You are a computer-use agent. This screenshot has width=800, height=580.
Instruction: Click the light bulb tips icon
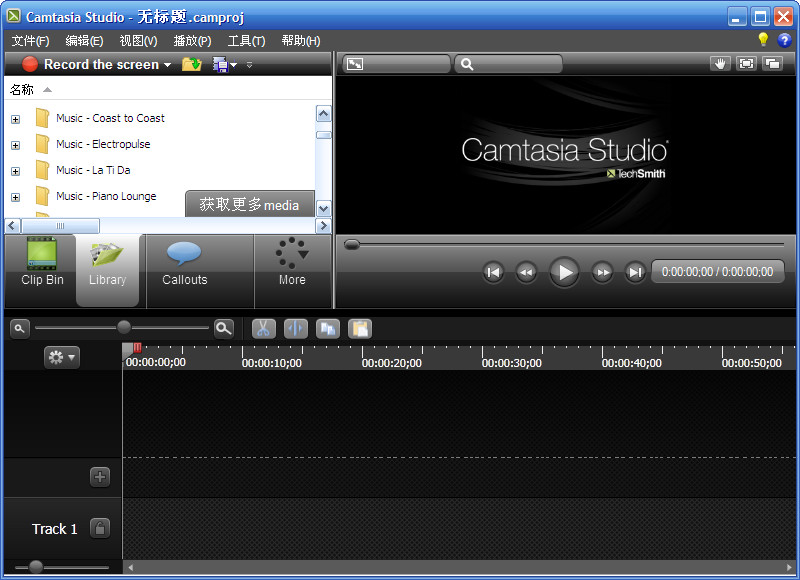tap(763, 40)
